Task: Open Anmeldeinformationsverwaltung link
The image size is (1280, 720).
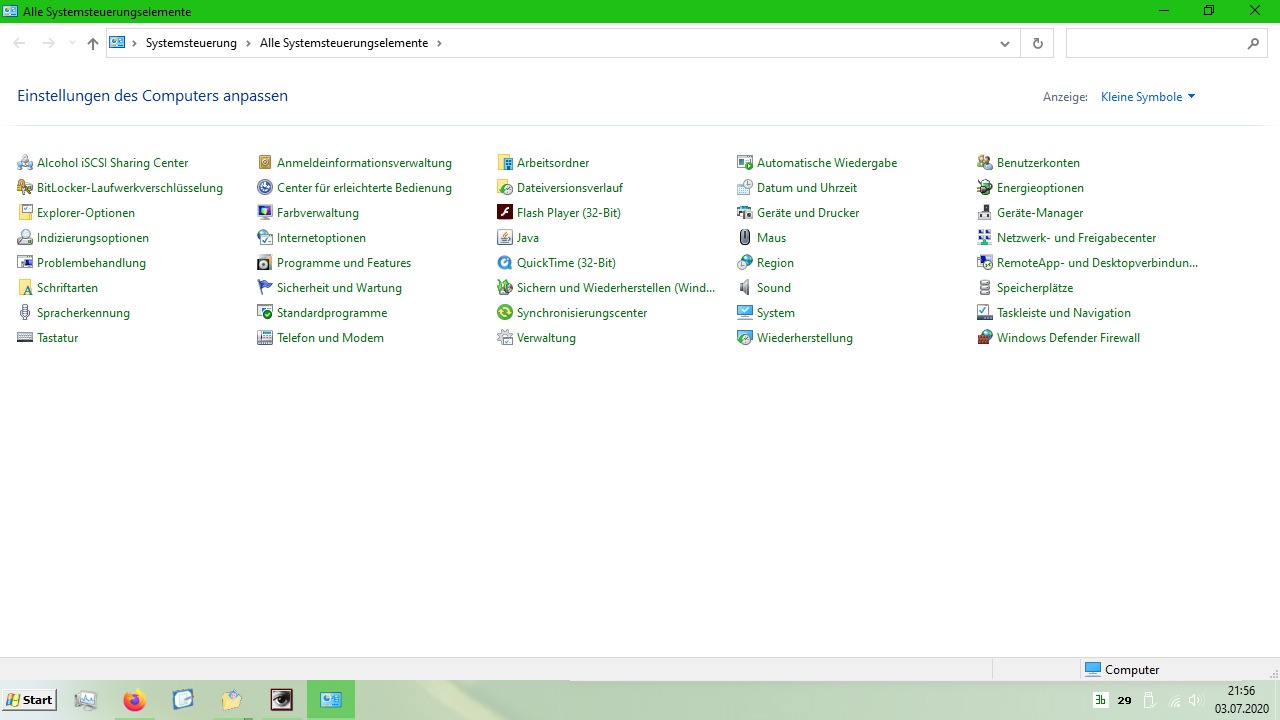Action: pyautogui.click(x=364, y=163)
